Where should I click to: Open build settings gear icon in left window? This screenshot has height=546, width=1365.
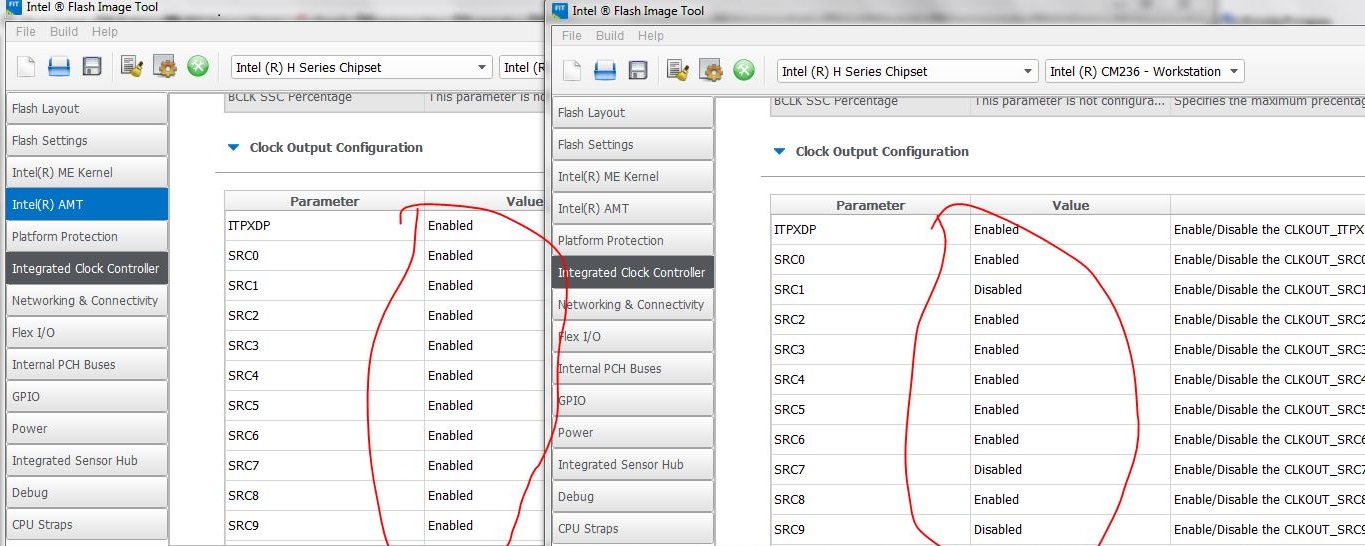coord(165,67)
